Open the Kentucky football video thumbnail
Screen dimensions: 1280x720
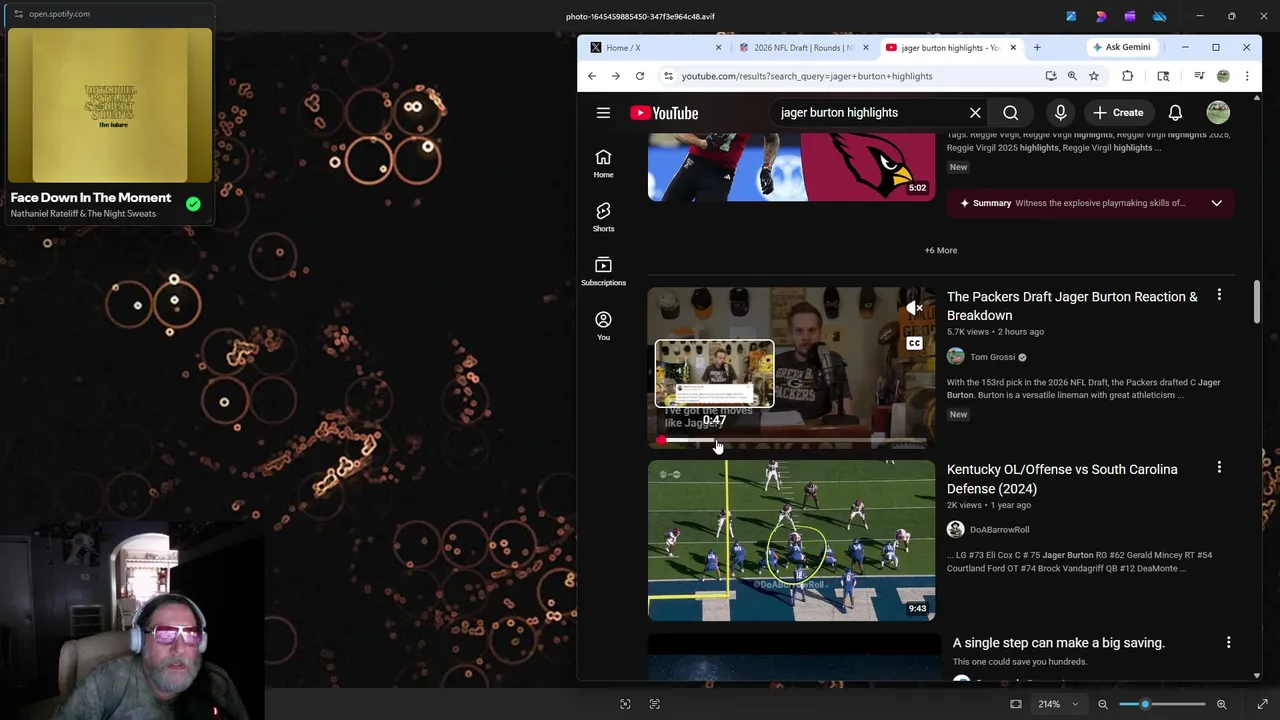coord(791,541)
